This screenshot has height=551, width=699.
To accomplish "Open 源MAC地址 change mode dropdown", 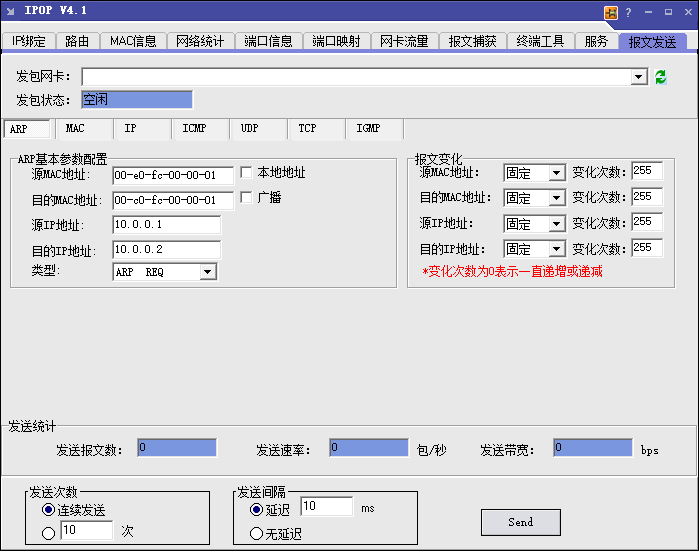I will tap(556, 173).
